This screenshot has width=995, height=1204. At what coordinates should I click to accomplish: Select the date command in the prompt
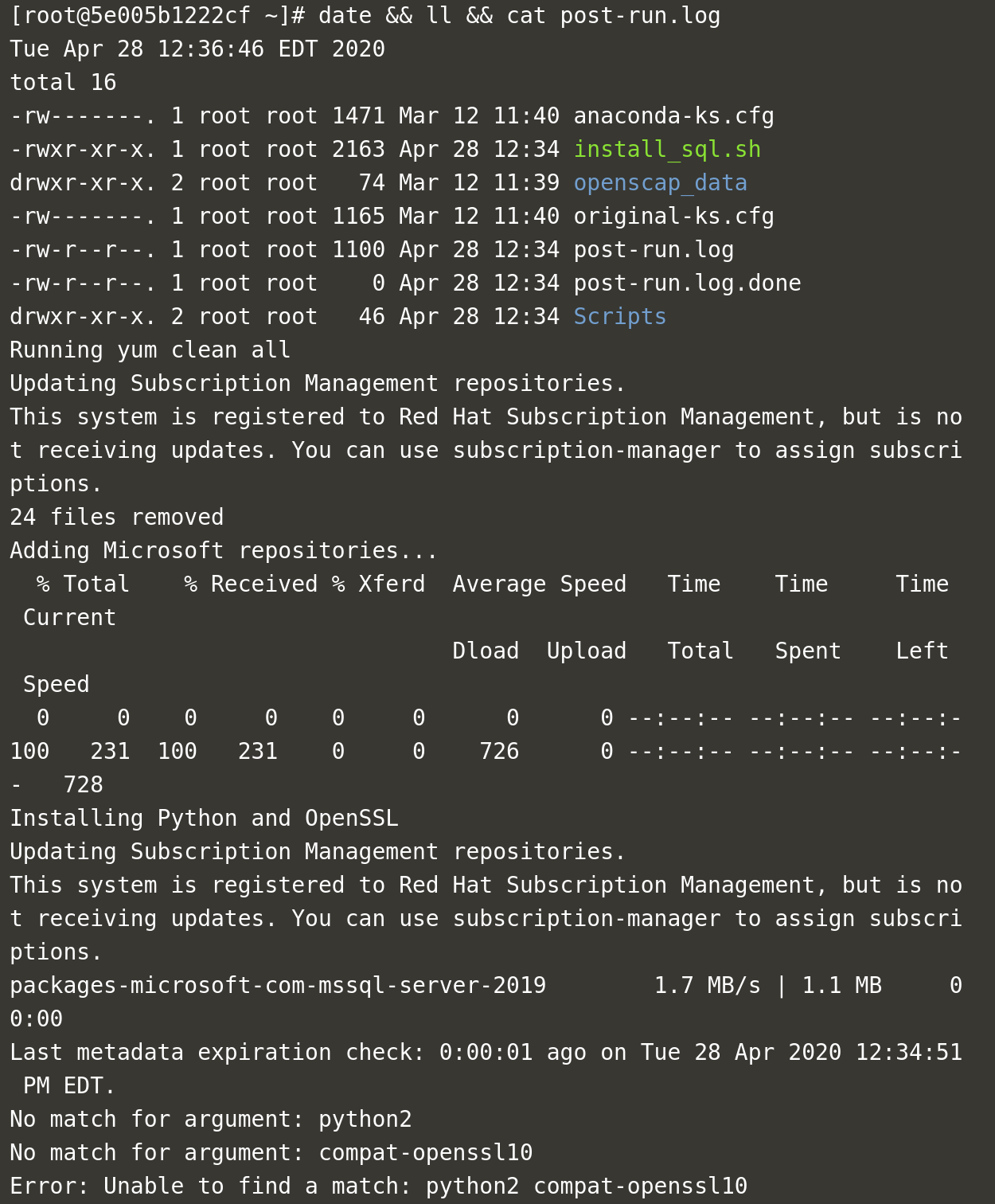pyautogui.click(x=344, y=15)
